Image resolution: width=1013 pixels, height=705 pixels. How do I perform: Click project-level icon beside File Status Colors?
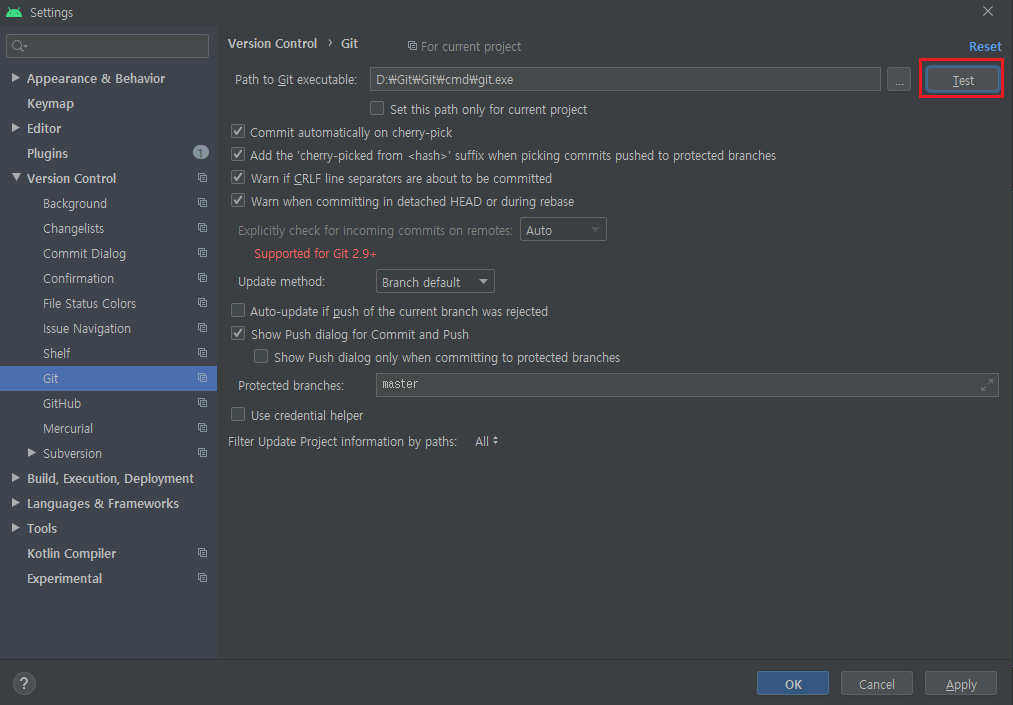[202, 303]
